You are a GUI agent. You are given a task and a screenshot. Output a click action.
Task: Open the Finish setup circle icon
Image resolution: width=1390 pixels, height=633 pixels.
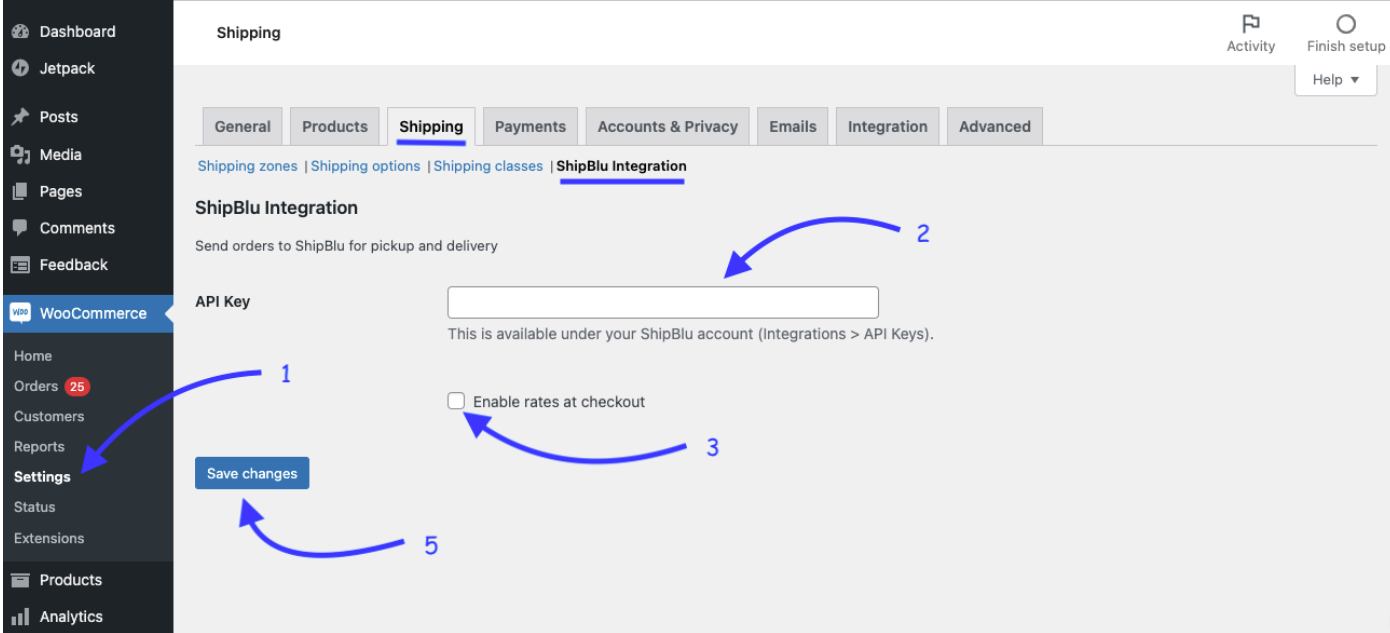1346,24
